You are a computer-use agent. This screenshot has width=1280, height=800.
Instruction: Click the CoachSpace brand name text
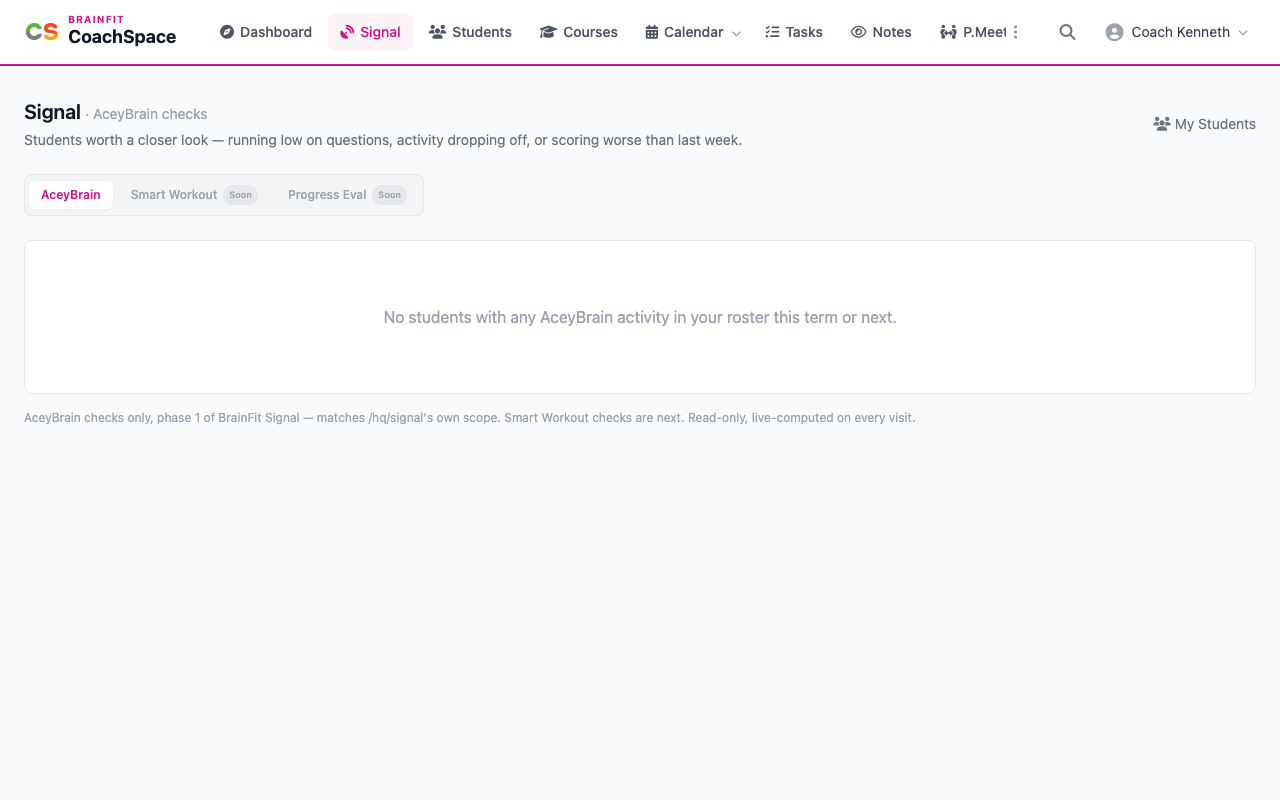tap(122, 37)
